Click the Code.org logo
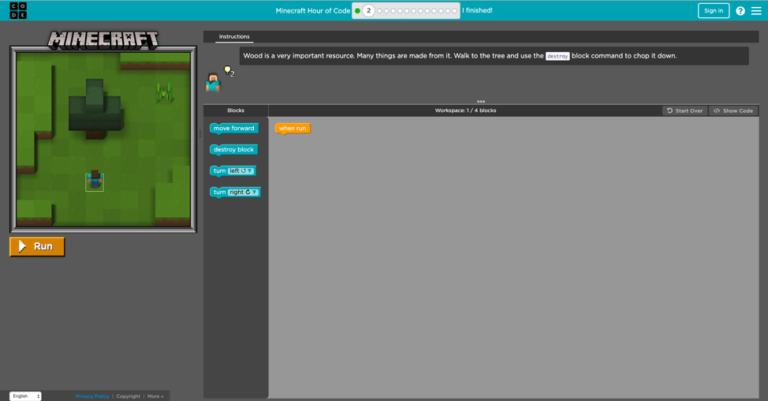The height and width of the screenshot is (401, 768). point(19,10)
